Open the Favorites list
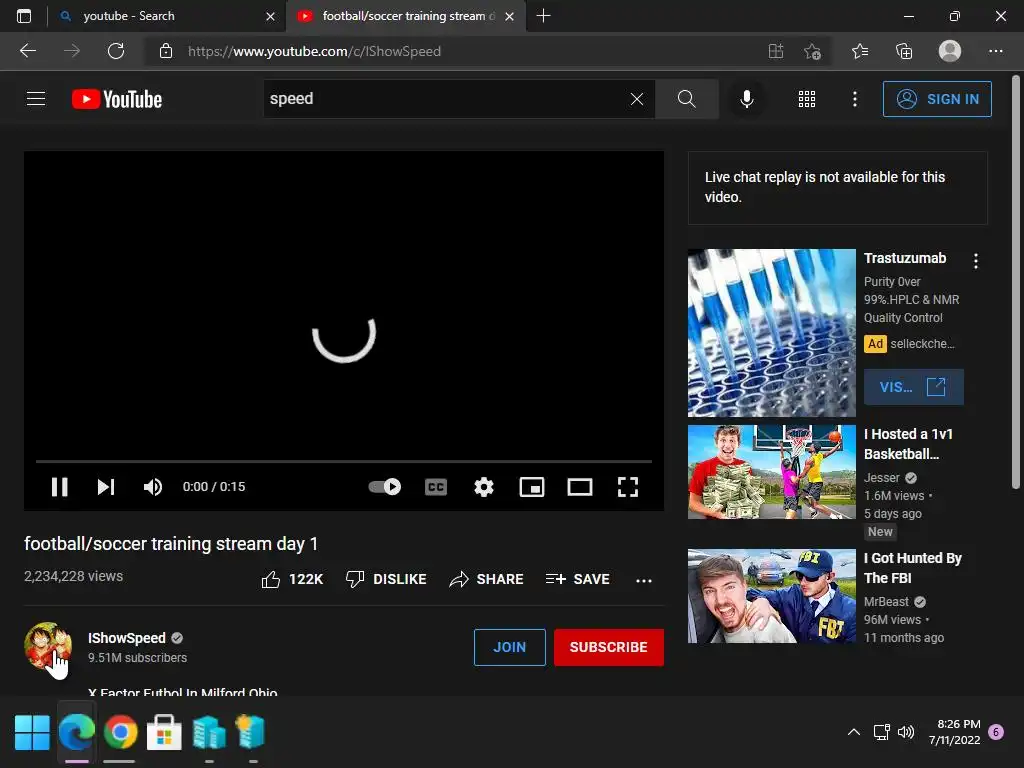Screen dimensions: 1024x768 tap(859, 51)
